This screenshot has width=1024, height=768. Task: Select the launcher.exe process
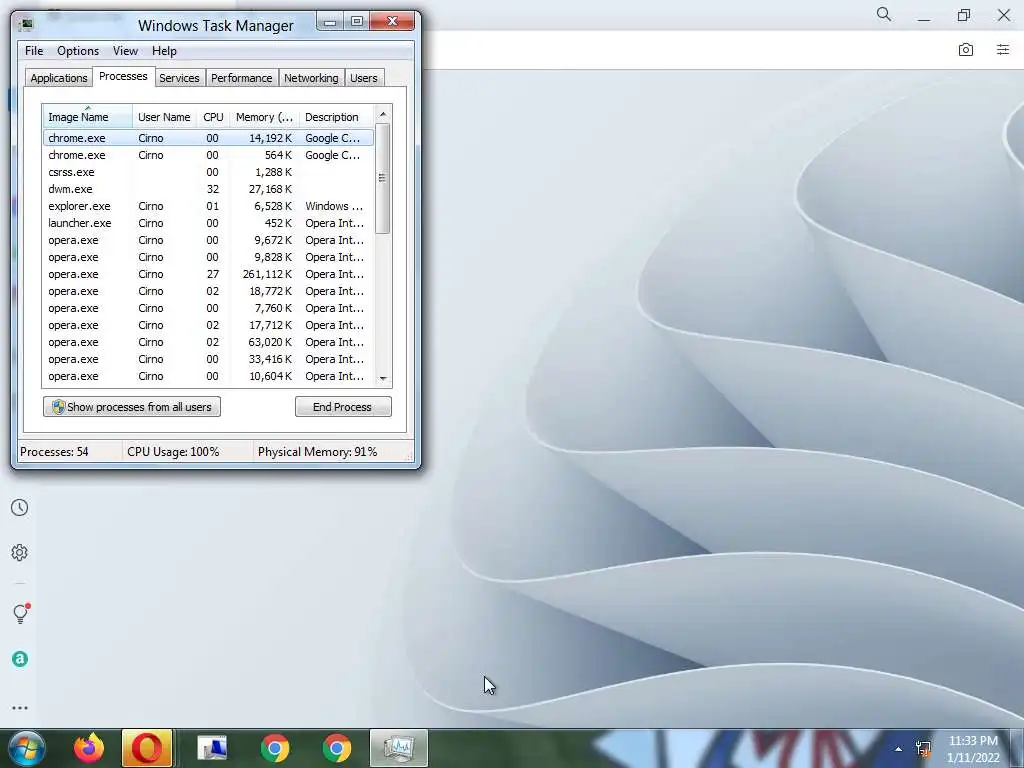[x=208, y=223]
